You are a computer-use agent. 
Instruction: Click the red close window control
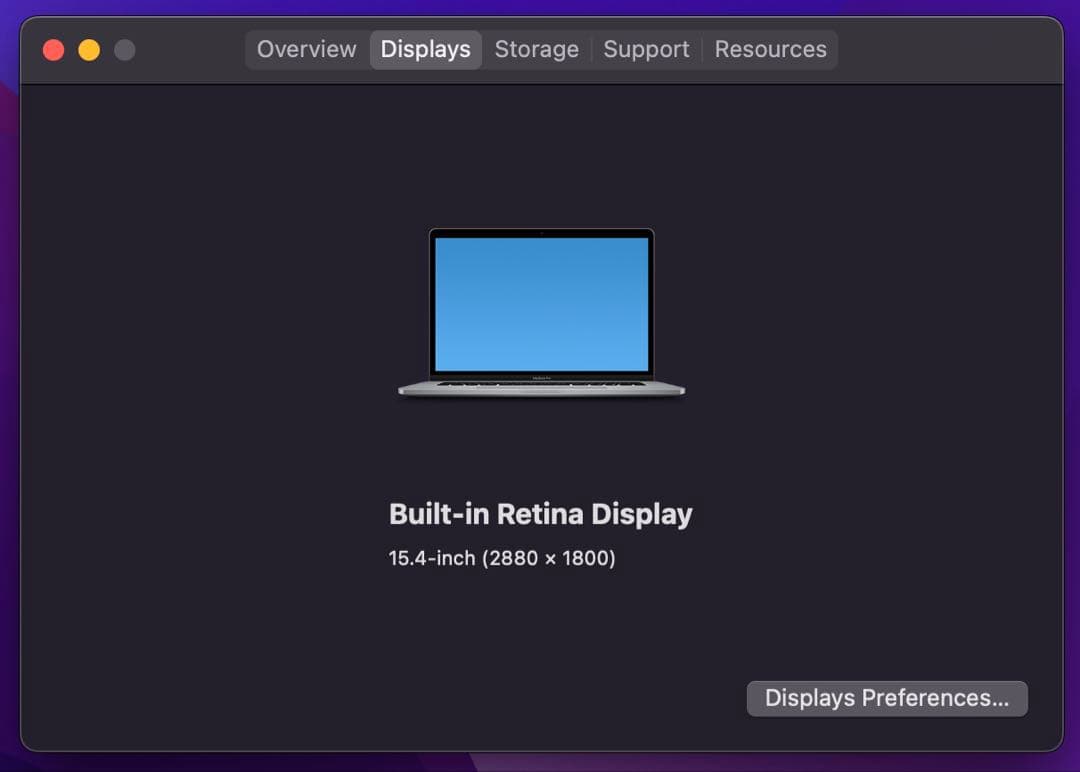pos(53,49)
